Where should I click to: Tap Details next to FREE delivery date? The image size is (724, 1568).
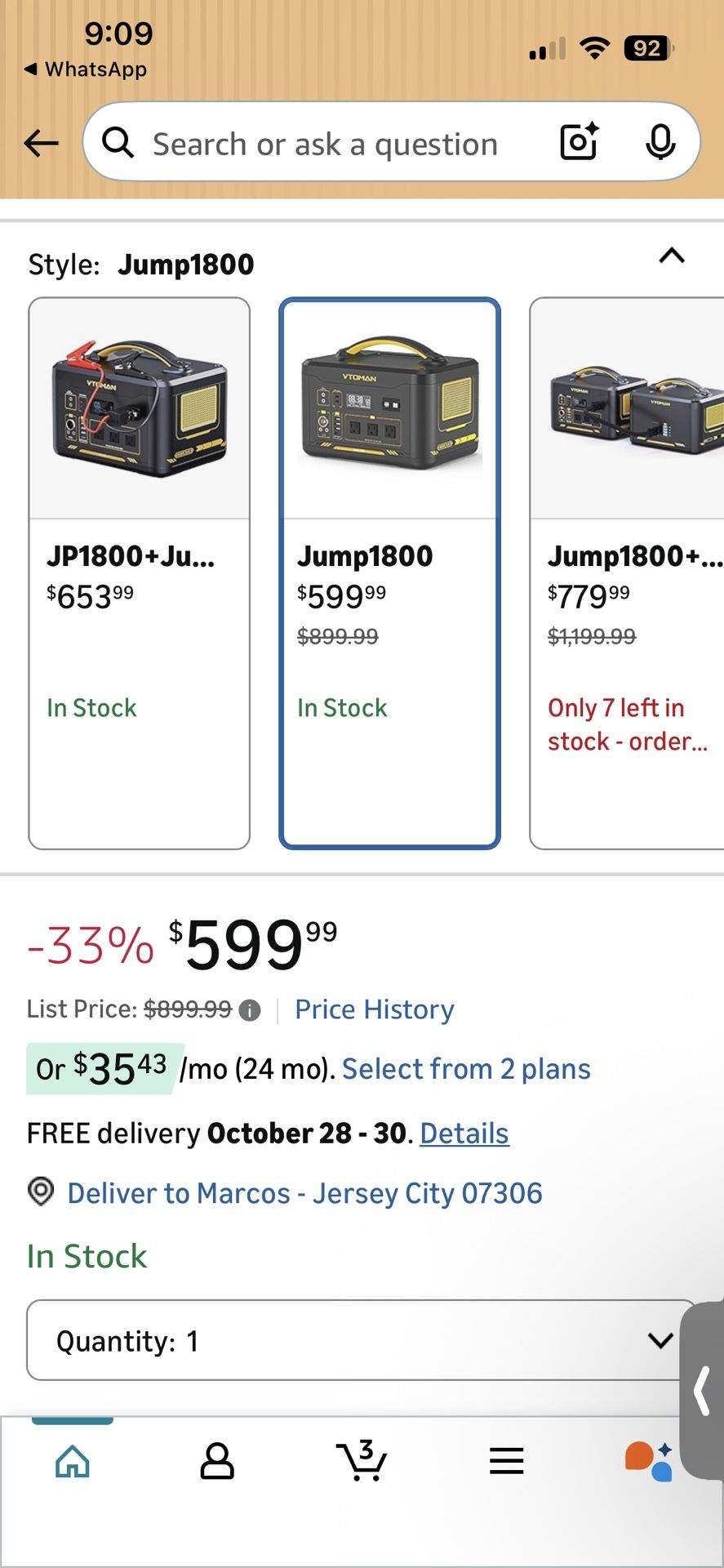coord(464,1133)
